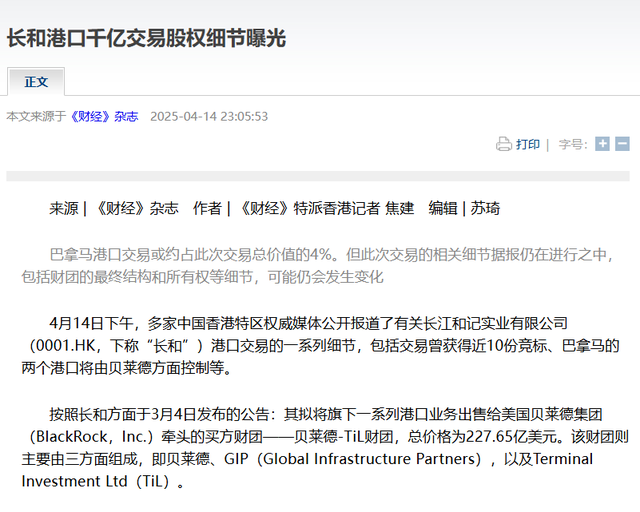The width and height of the screenshot is (640, 512).
Task: Click the author name 焦建
Action: click(400, 208)
